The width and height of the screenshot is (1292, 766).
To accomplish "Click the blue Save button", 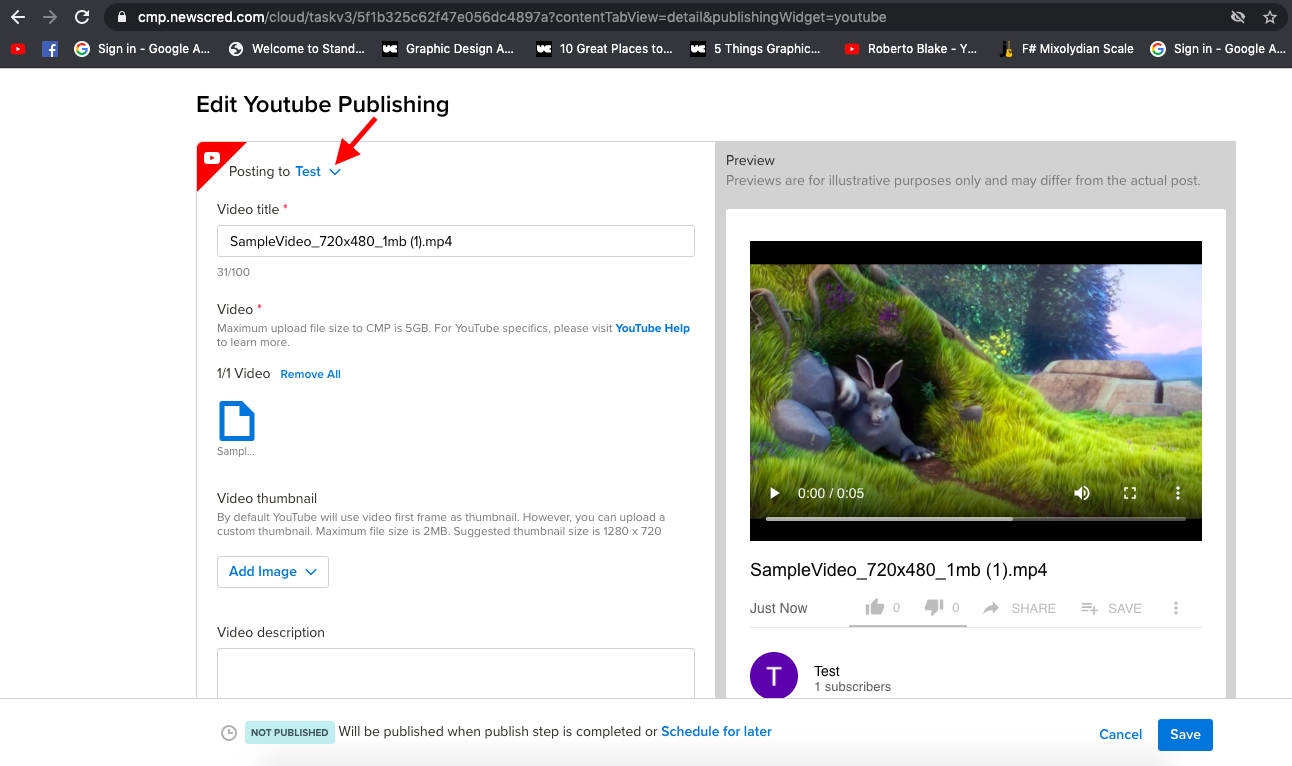I will click(1185, 734).
